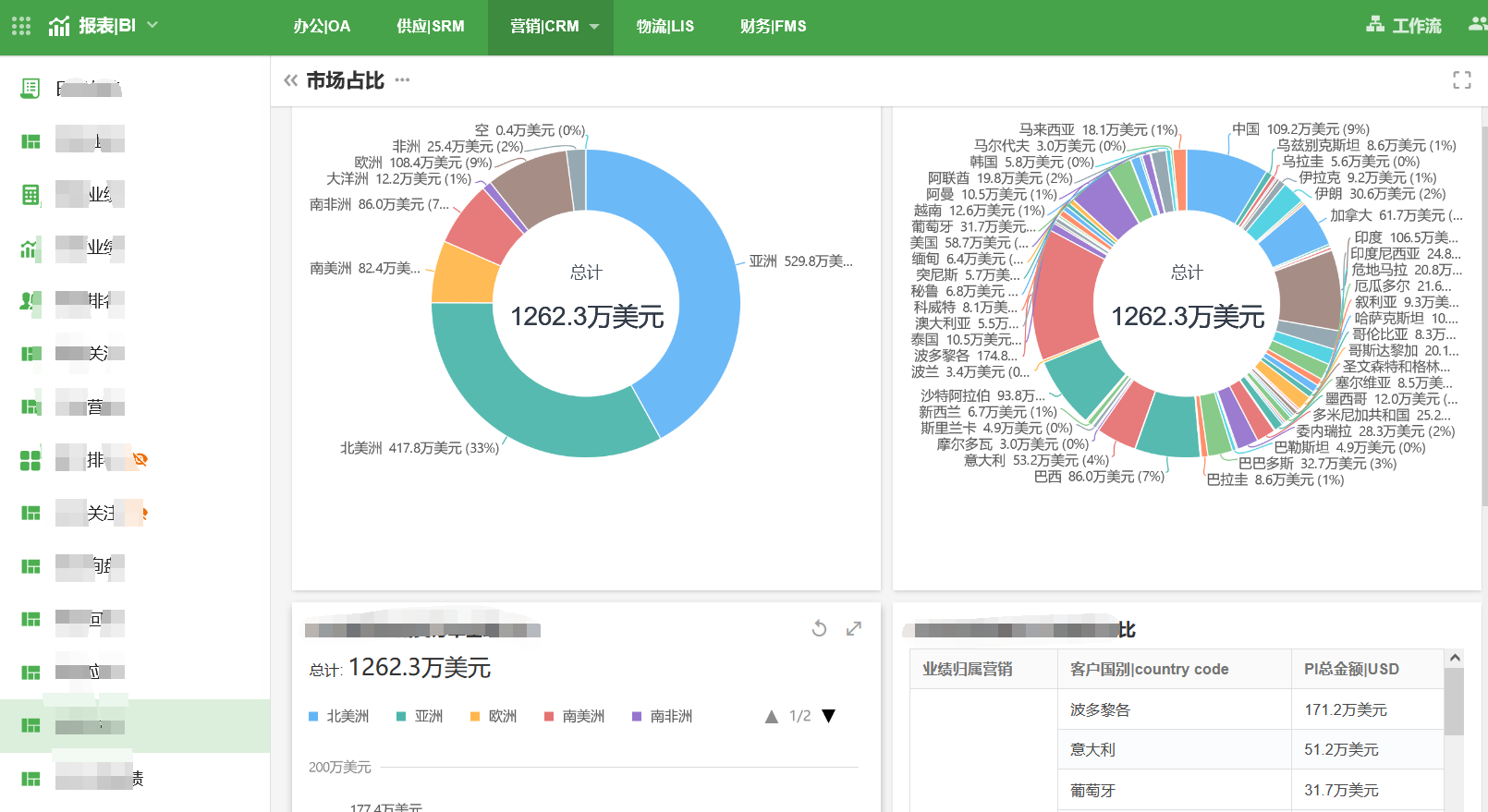
Task: Select the highlighted green sidebar item
Action: tap(135, 726)
